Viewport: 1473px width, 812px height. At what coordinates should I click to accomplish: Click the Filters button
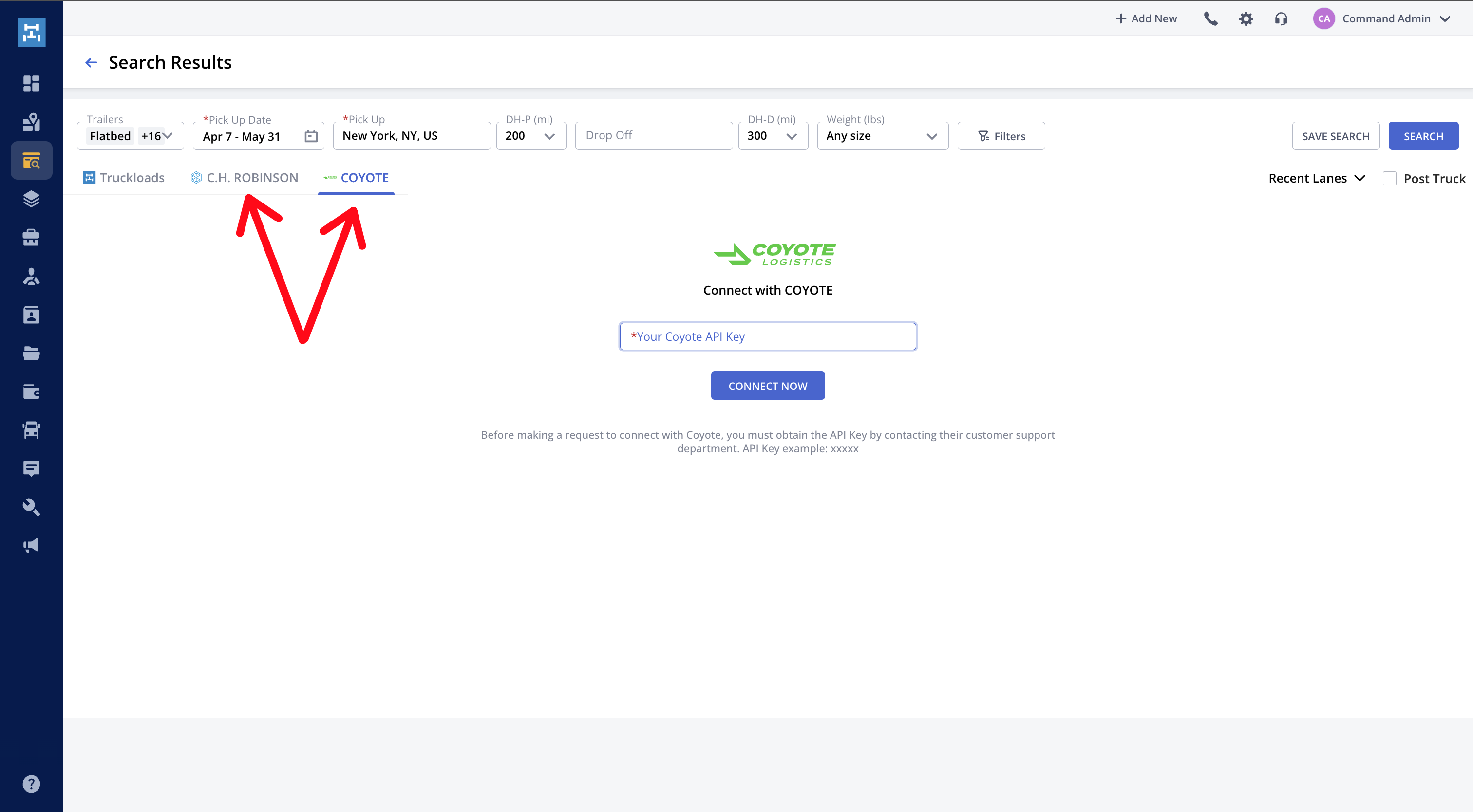[x=1001, y=136]
